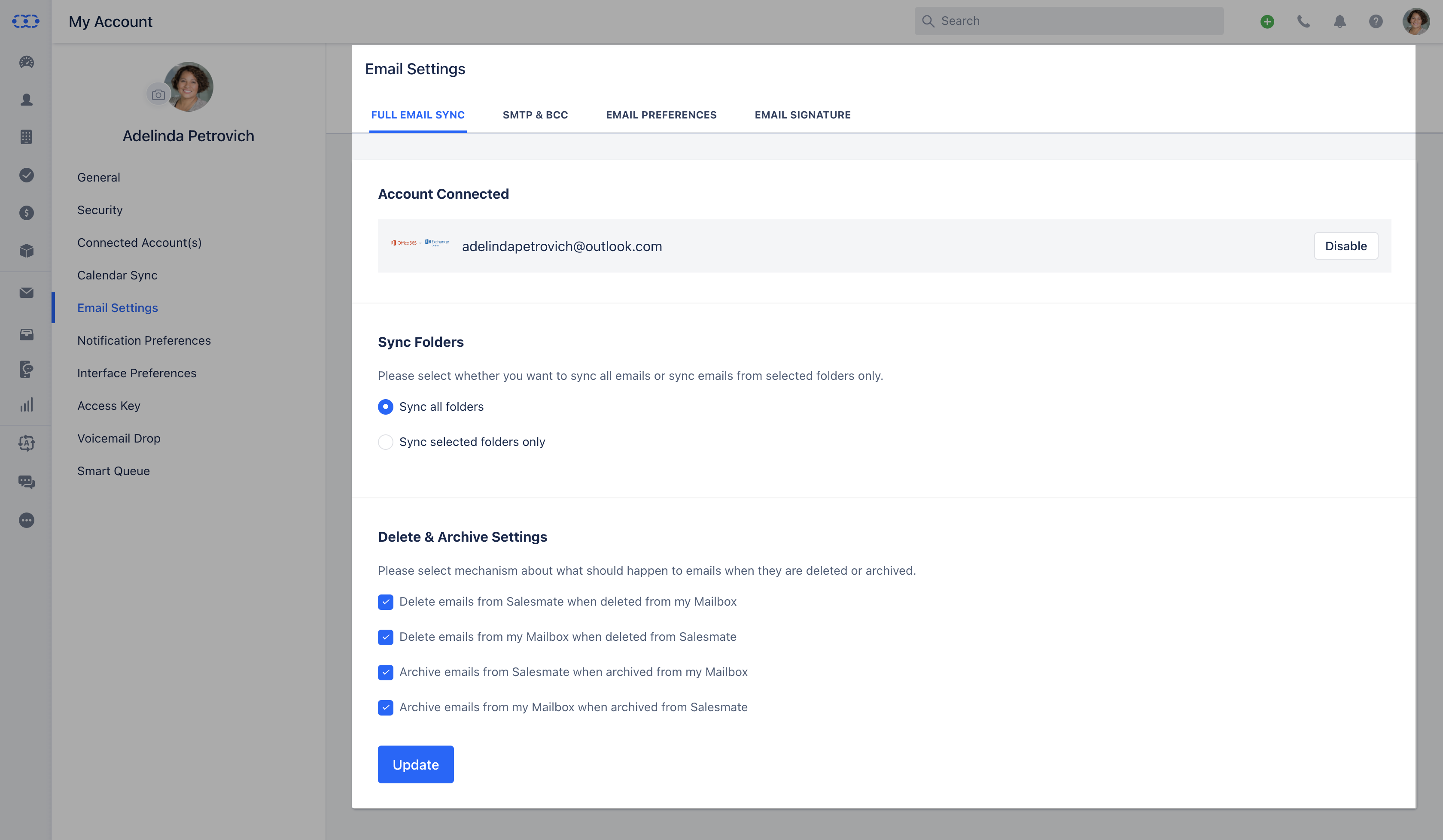Viewport: 1443px width, 840px height.
Task: Select the Sync all folders option
Action: (x=385, y=407)
